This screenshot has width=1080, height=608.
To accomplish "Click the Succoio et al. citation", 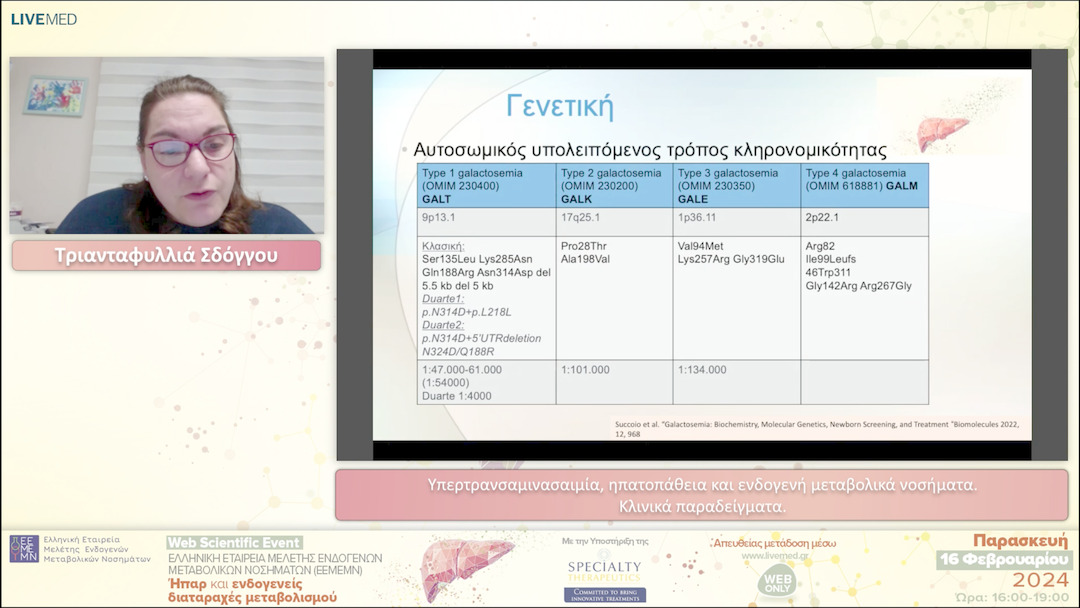I will point(817,429).
